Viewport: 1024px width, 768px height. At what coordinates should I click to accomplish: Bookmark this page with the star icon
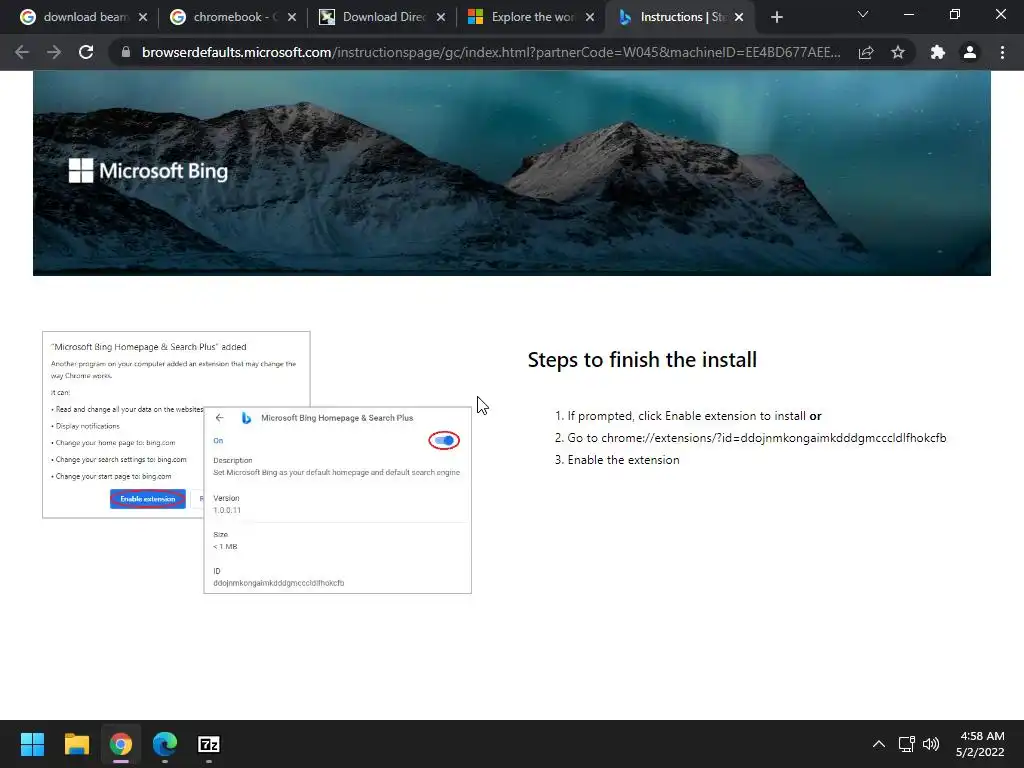tap(898, 52)
